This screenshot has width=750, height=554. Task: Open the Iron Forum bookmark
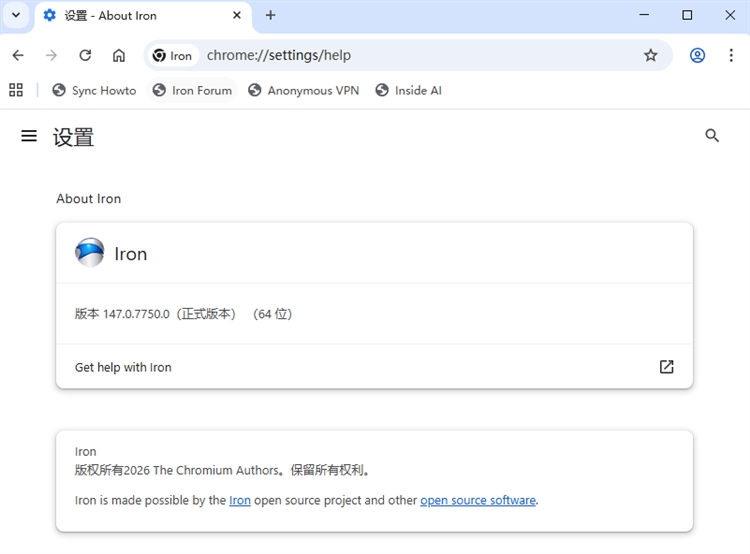[192, 90]
